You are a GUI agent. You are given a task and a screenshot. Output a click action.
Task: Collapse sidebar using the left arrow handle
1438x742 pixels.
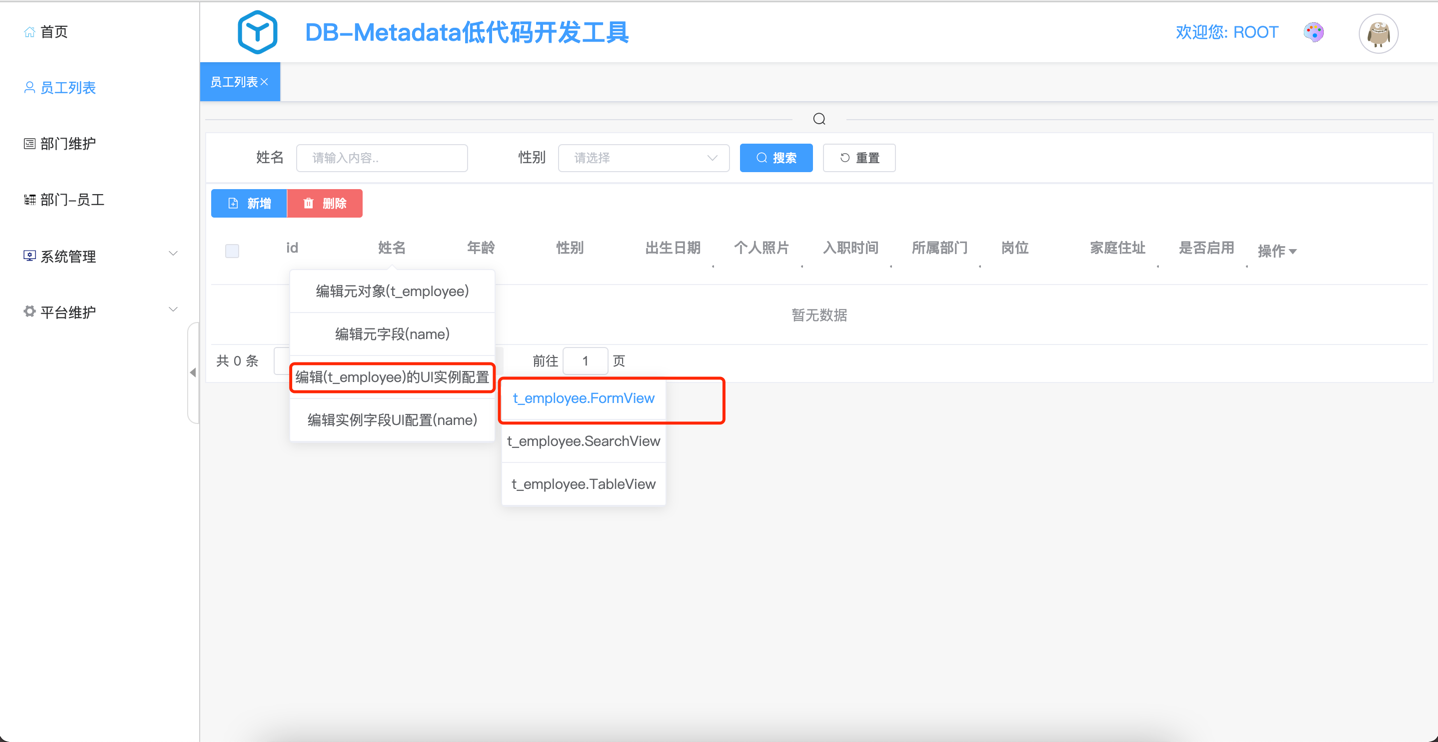point(193,373)
